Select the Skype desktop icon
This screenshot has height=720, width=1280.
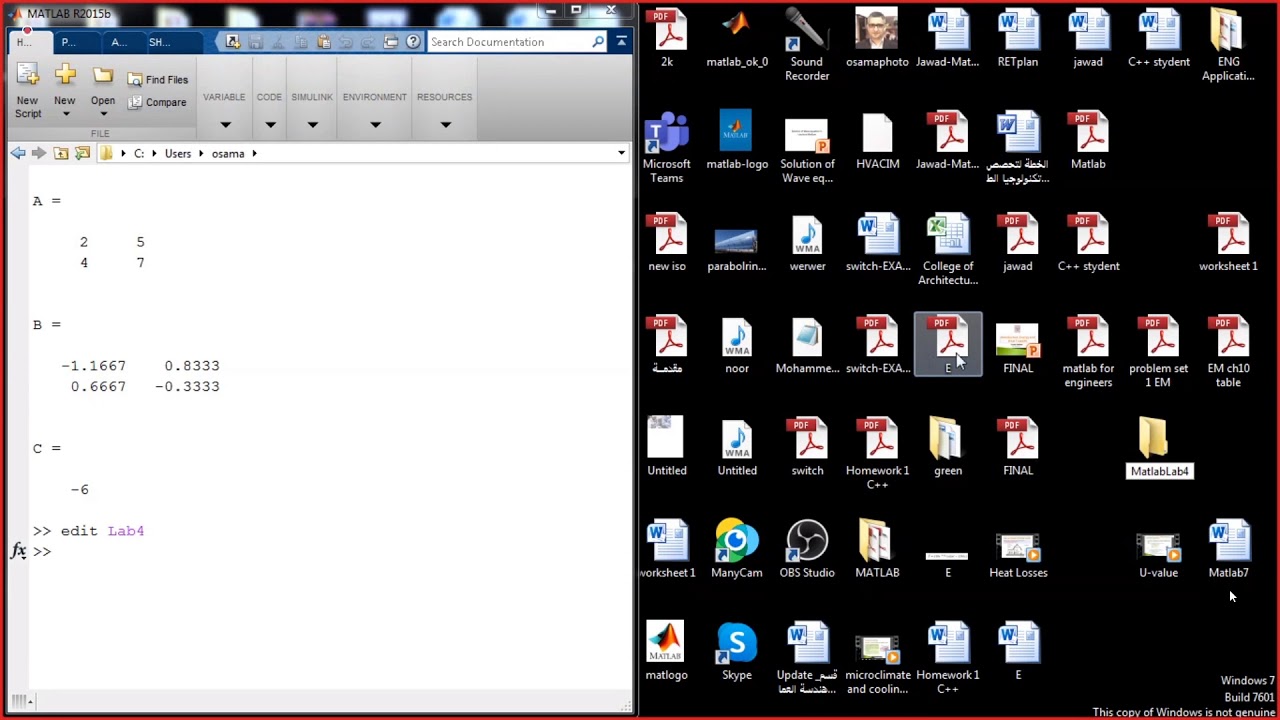[737, 651]
